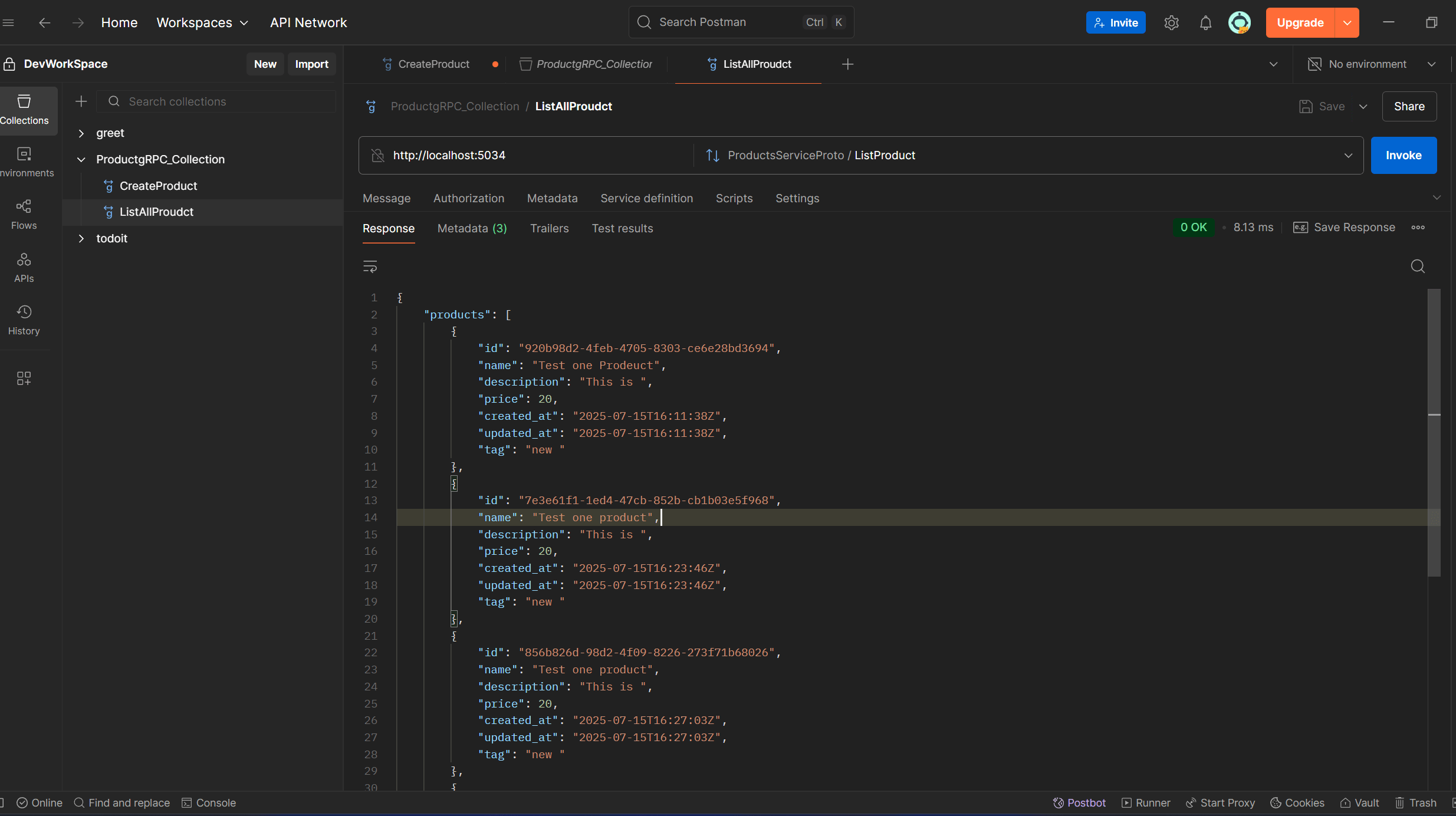Open search within the response body

[1418, 266]
